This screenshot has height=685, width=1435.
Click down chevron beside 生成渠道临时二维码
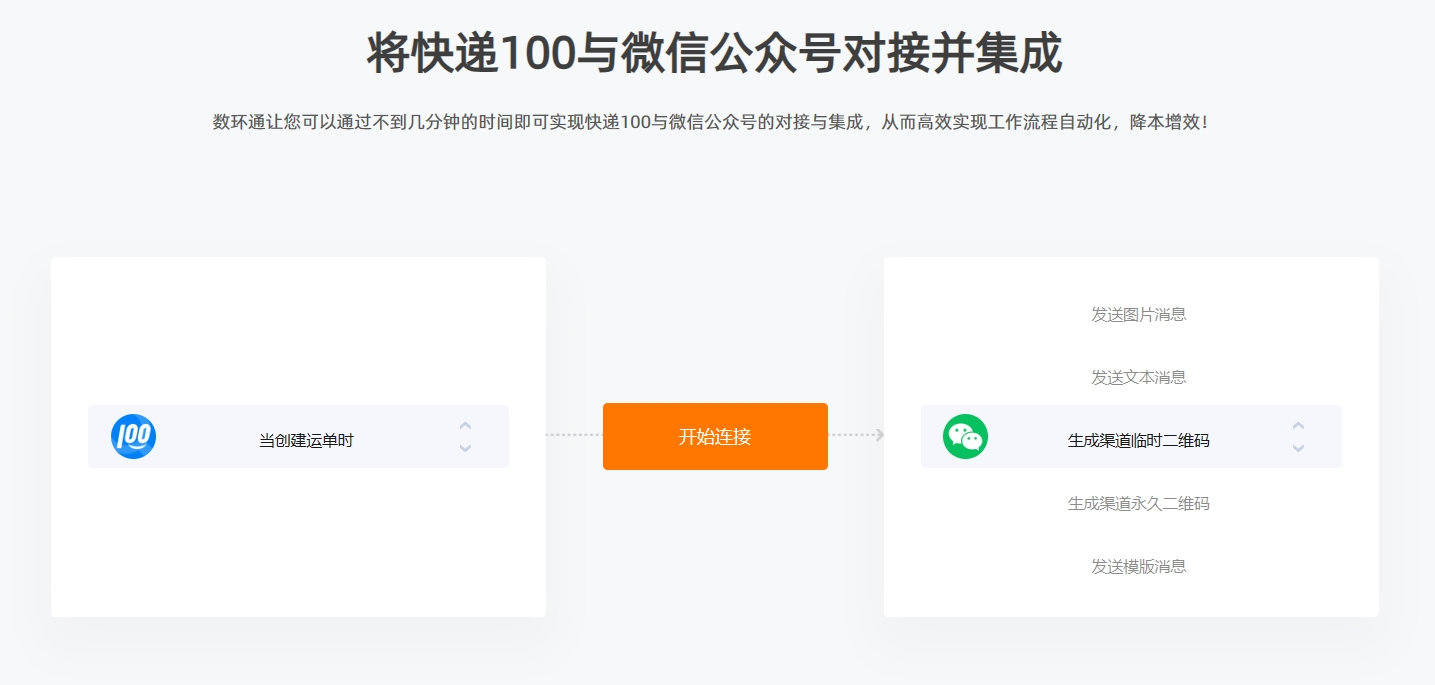click(1298, 448)
